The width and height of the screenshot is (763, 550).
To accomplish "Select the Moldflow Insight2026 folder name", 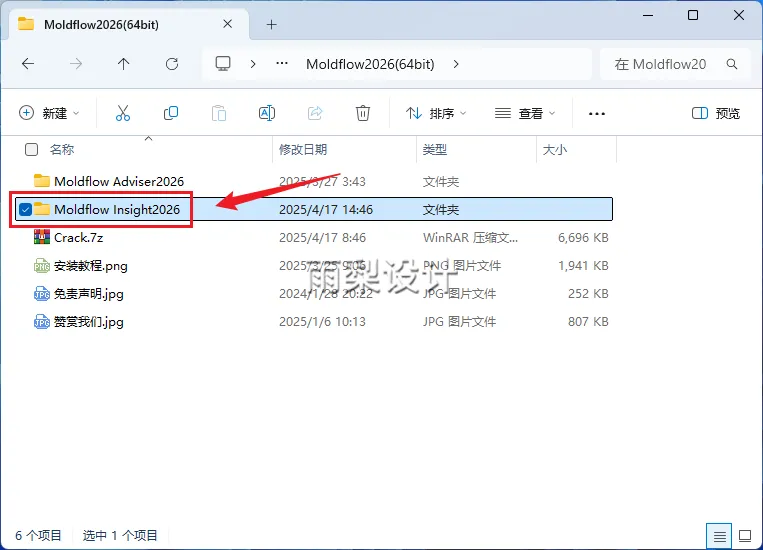I will pyautogui.click(x=117, y=210).
